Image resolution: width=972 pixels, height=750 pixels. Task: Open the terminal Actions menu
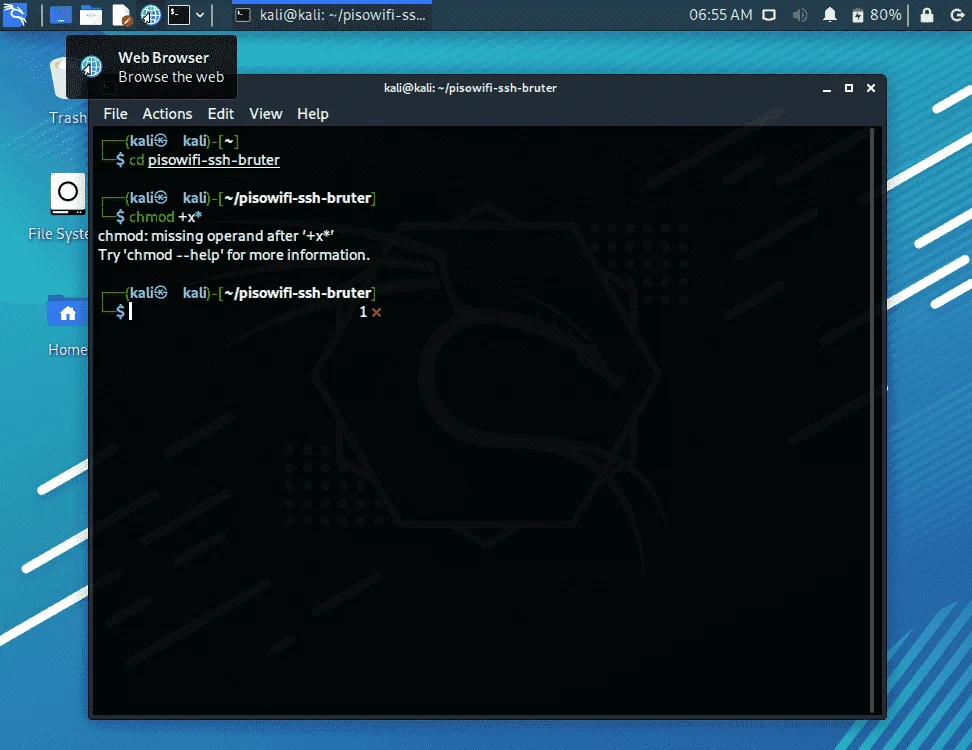pyautogui.click(x=167, y=114)
